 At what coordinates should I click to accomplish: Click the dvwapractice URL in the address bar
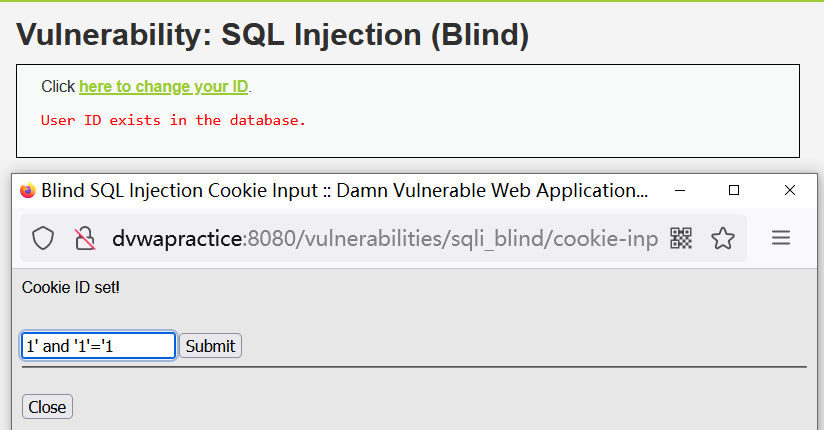(x=385, y=239)
